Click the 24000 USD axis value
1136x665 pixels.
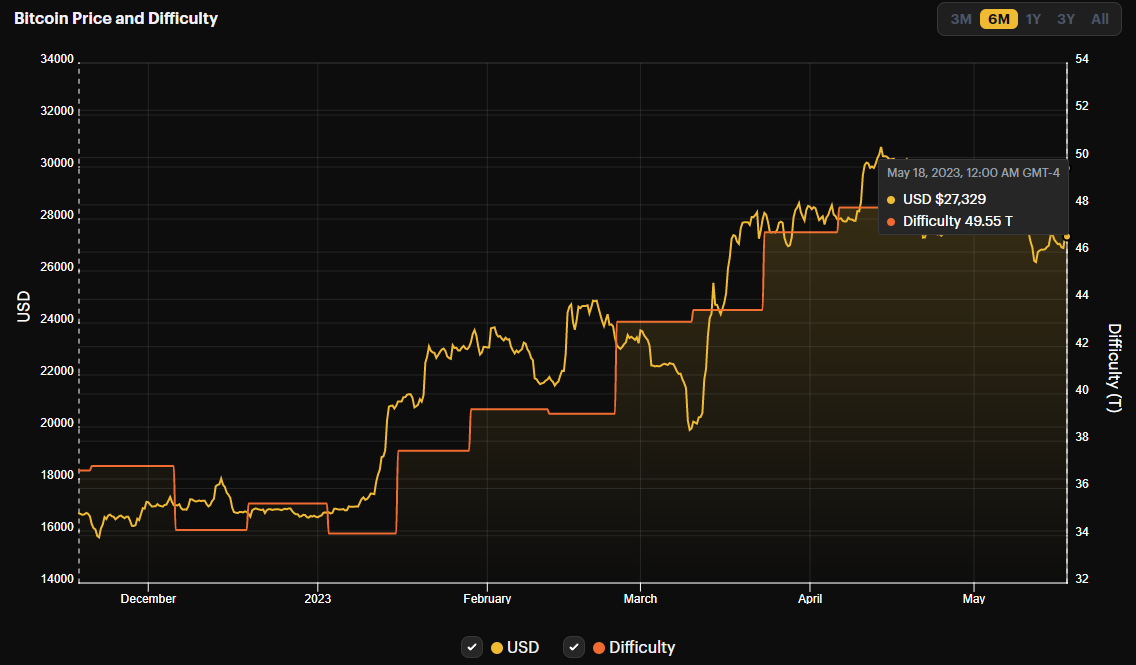tap(57, 319)
